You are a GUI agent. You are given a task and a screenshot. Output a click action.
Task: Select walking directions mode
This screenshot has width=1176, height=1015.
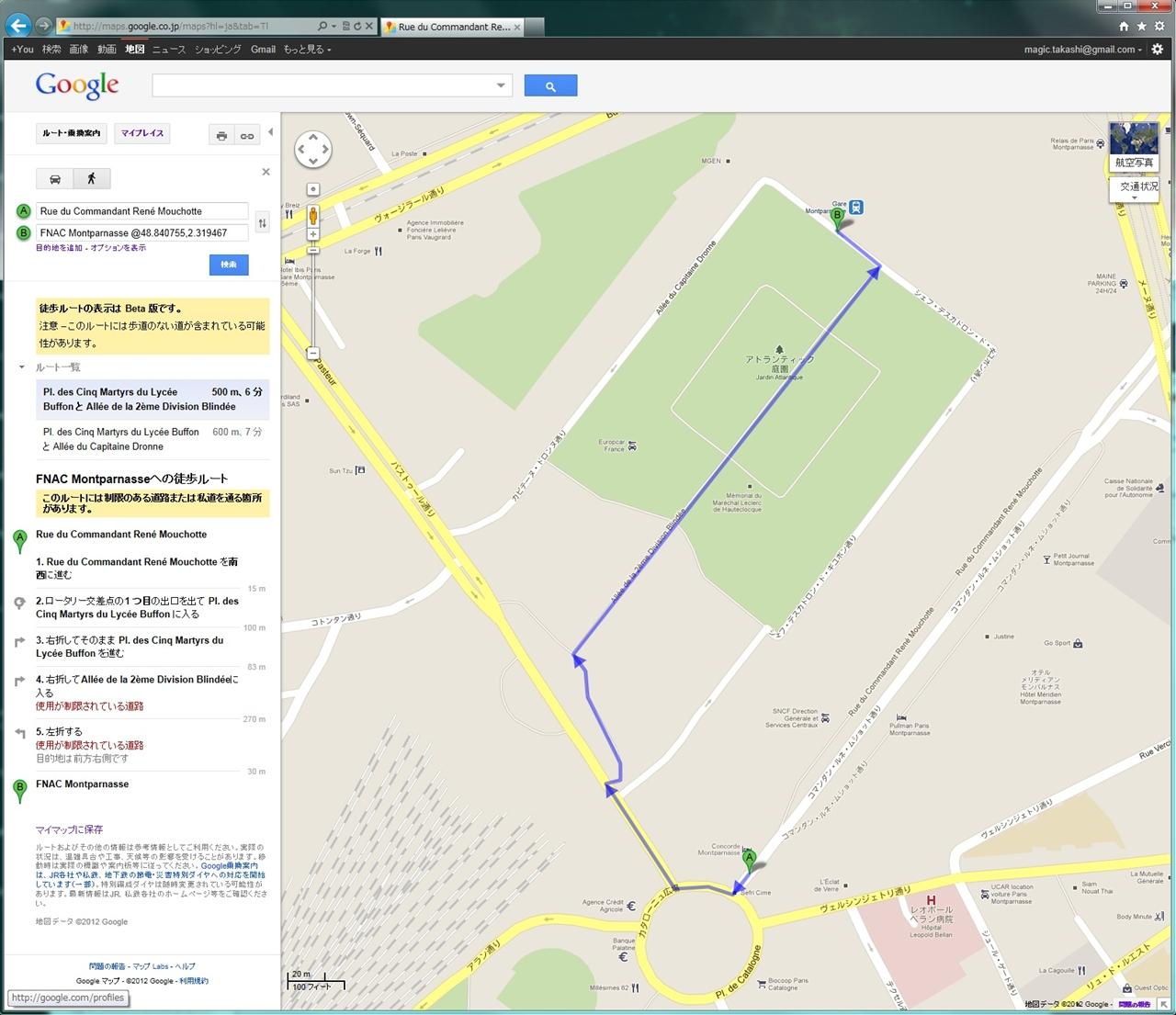coord(91,179)
